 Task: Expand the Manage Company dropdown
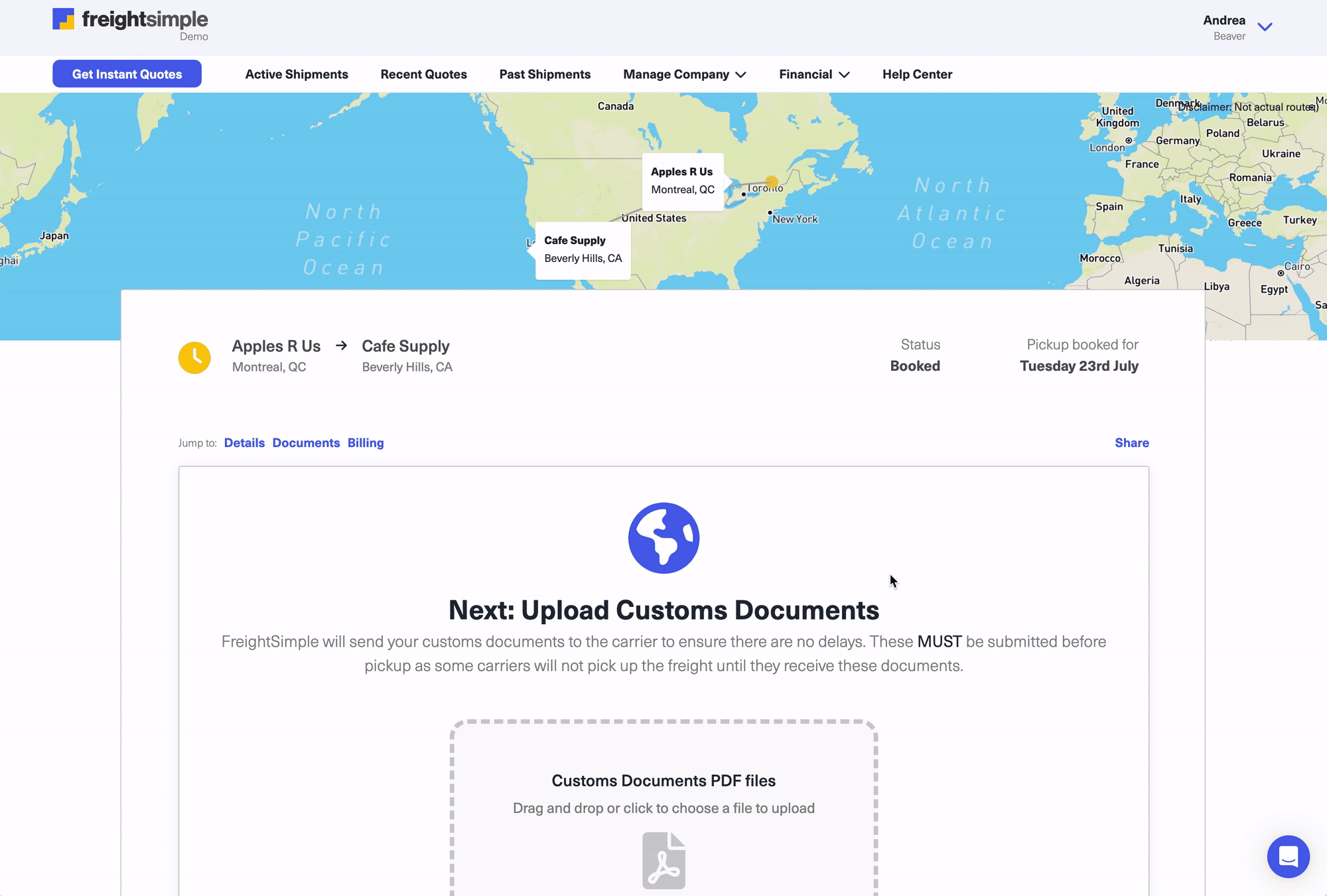pyautogui.click(x=684, y=74)
